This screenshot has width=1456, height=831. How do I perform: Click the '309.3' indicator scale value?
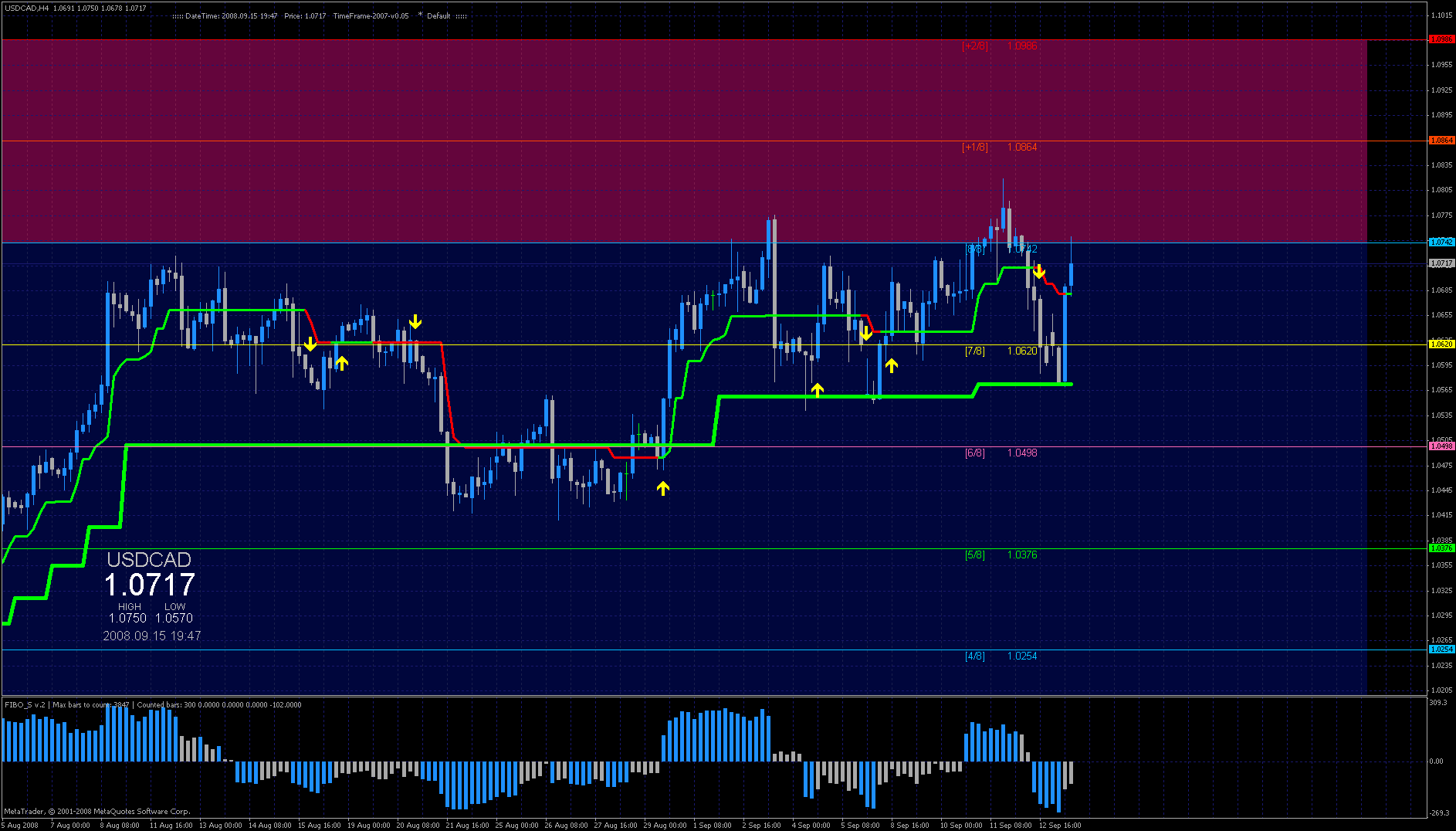click(1437, 703)
